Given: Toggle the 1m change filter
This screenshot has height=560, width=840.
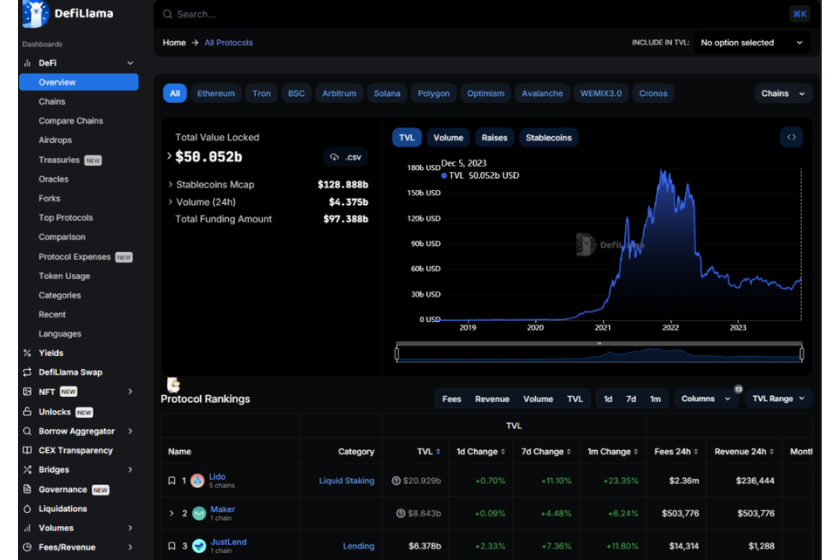Looking at the screenshot, I should click(x=655, y=399).
